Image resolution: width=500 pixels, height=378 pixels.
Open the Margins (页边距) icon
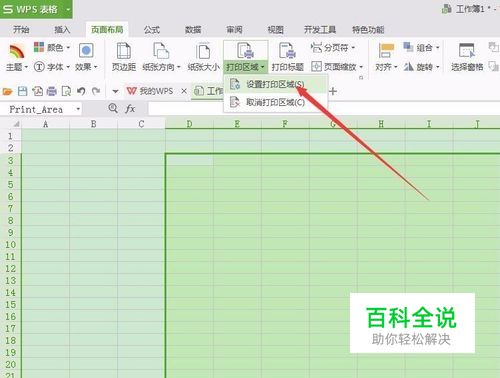coord(124,51)
